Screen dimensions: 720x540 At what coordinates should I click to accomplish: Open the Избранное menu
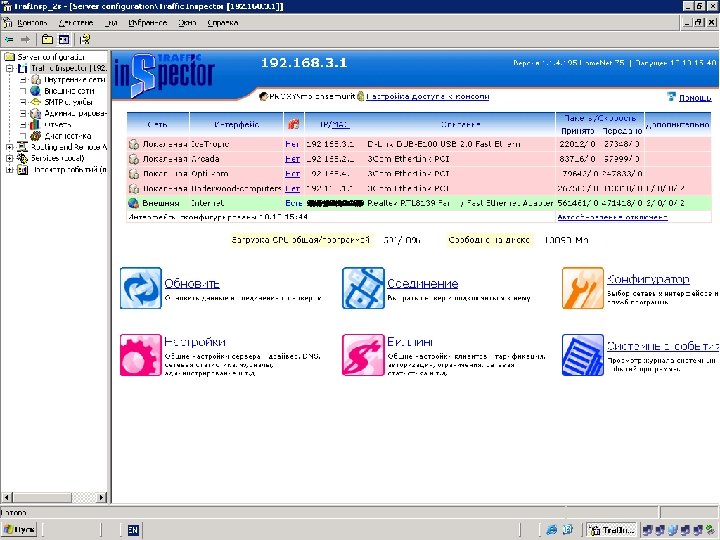147,22
